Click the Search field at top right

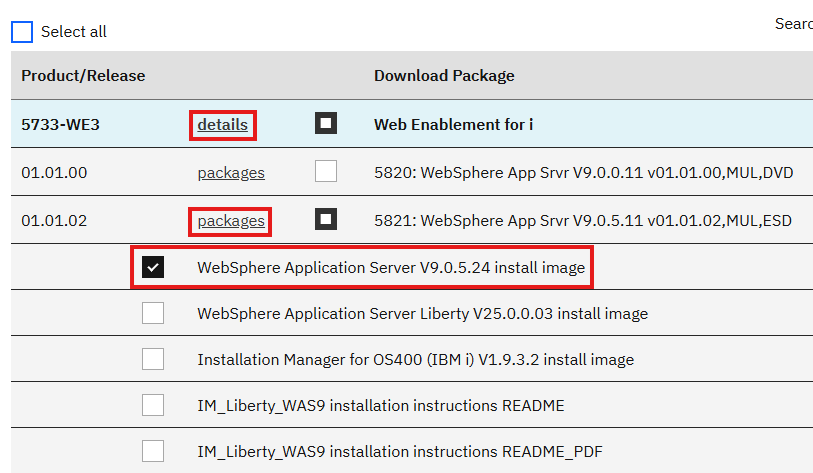793,24
